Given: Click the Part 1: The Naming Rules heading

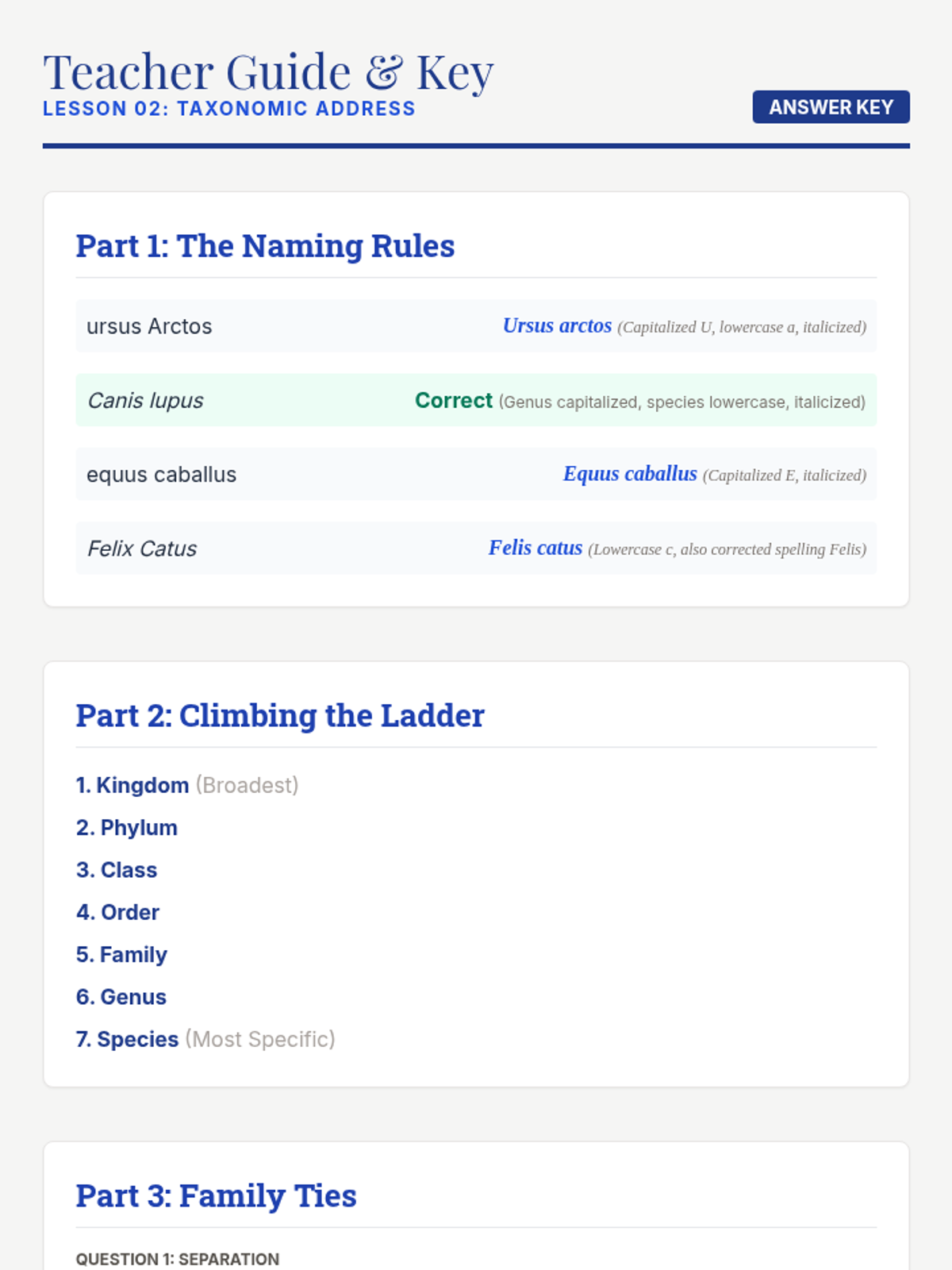Looking at the screenshot, I should 265,246.
